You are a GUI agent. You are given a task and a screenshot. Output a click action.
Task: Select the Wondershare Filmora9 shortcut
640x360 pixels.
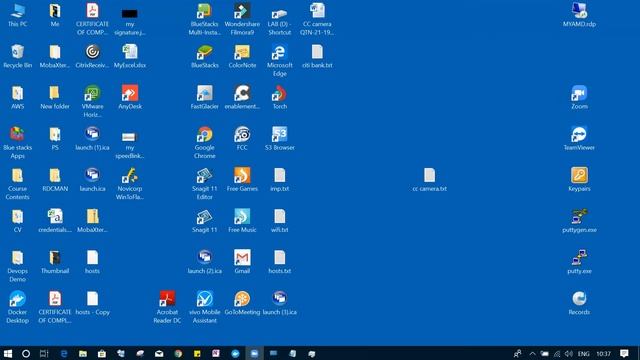click(x=242, y=19)
